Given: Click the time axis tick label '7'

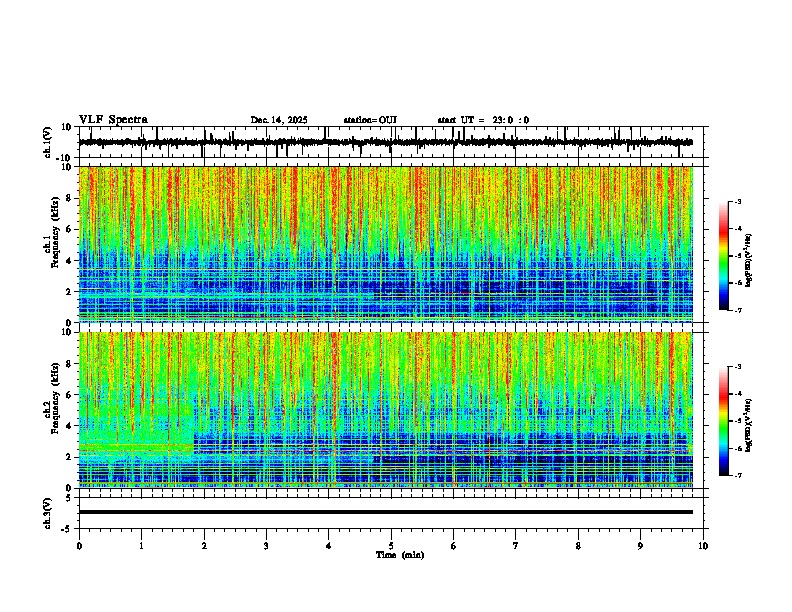Looking at the screenshot, I should [516, 546].
